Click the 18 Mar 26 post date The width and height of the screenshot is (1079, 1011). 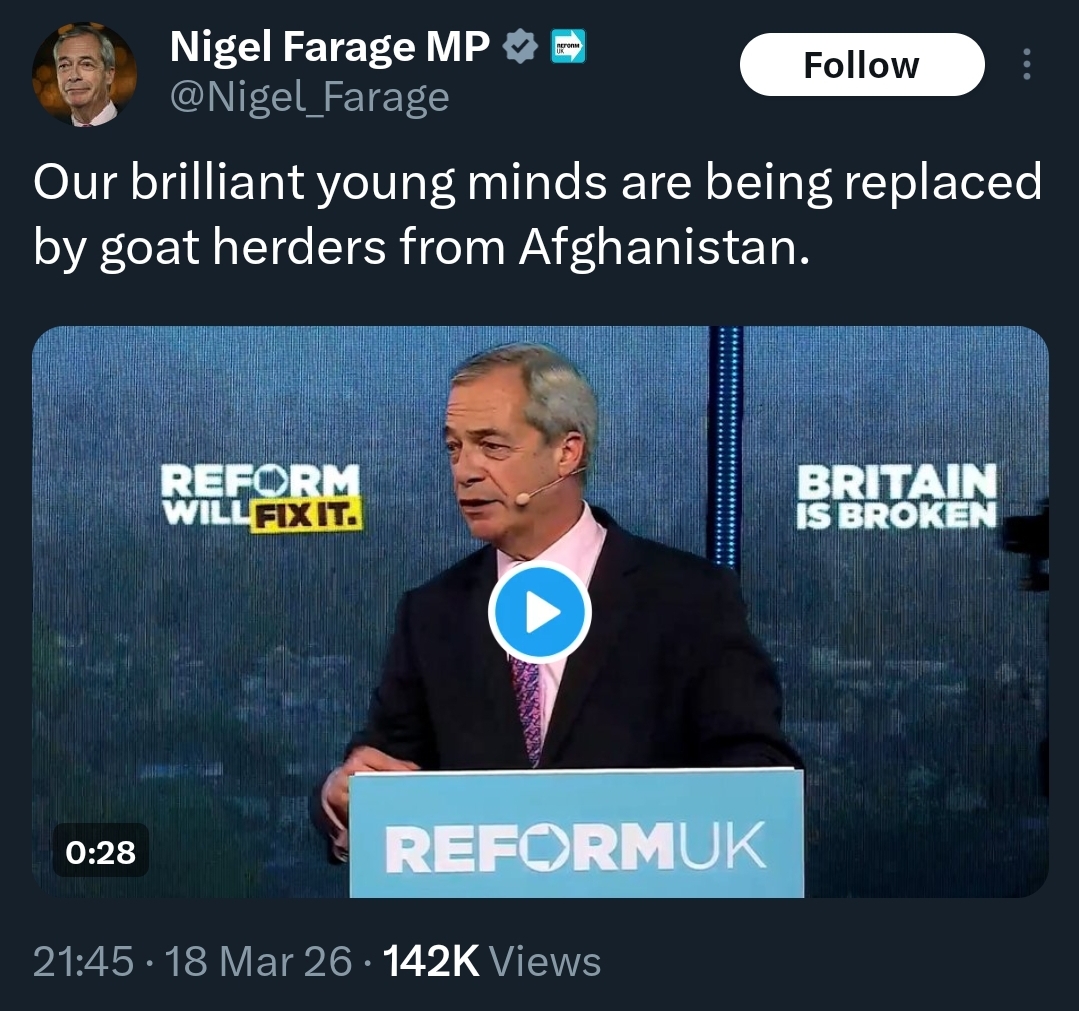[258, 962]
